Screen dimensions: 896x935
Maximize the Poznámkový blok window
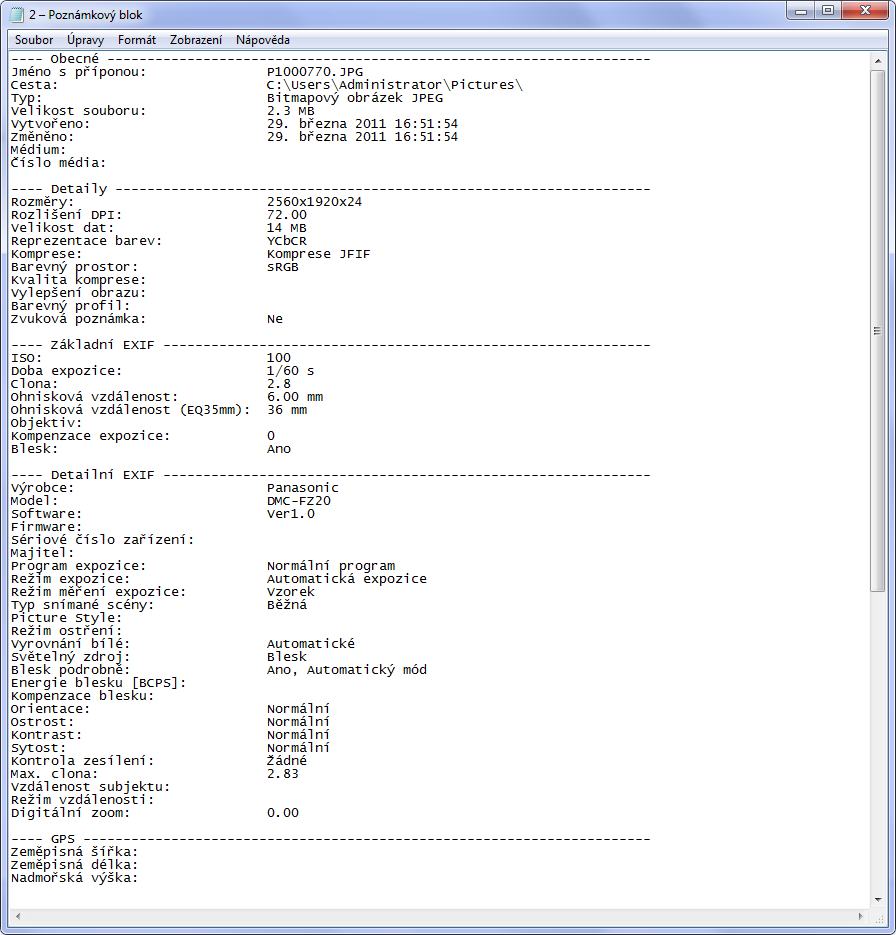pyautogui.click(x=828, y=11)
